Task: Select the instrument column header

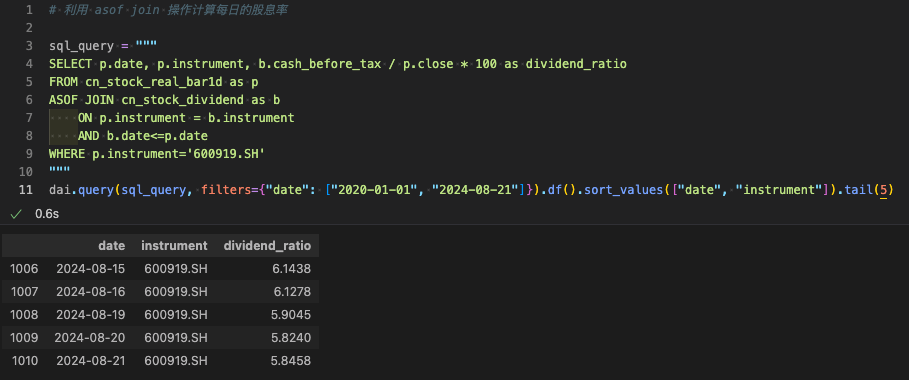Action: [174, 245]
